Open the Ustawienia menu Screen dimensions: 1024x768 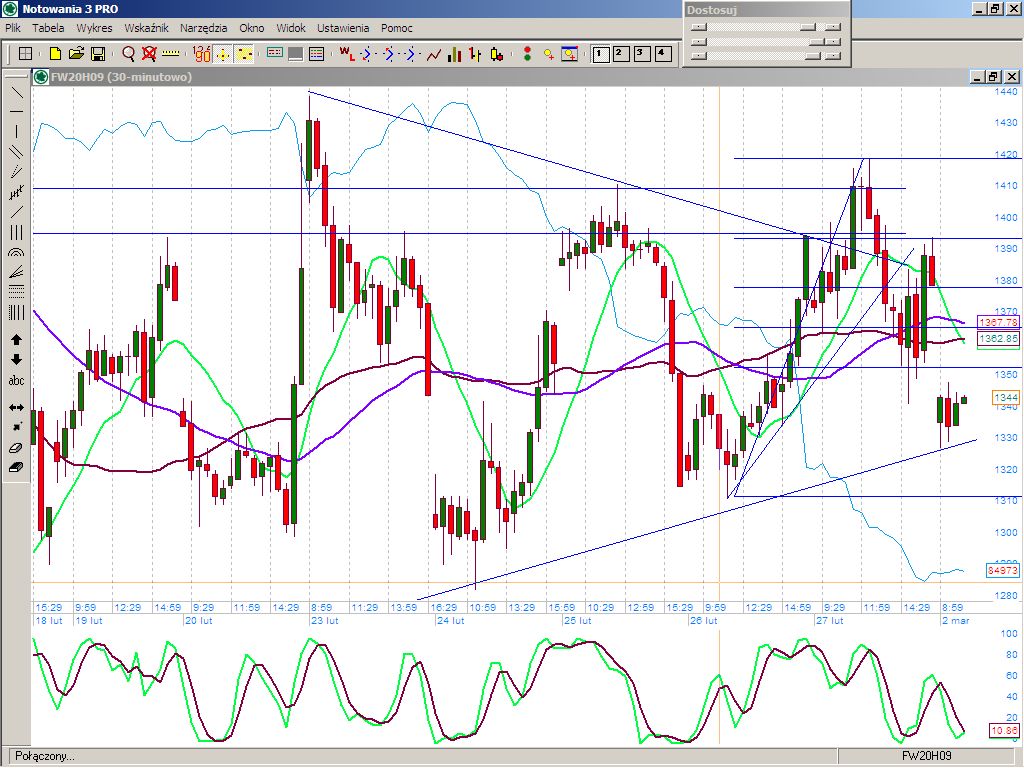(343, 28)
